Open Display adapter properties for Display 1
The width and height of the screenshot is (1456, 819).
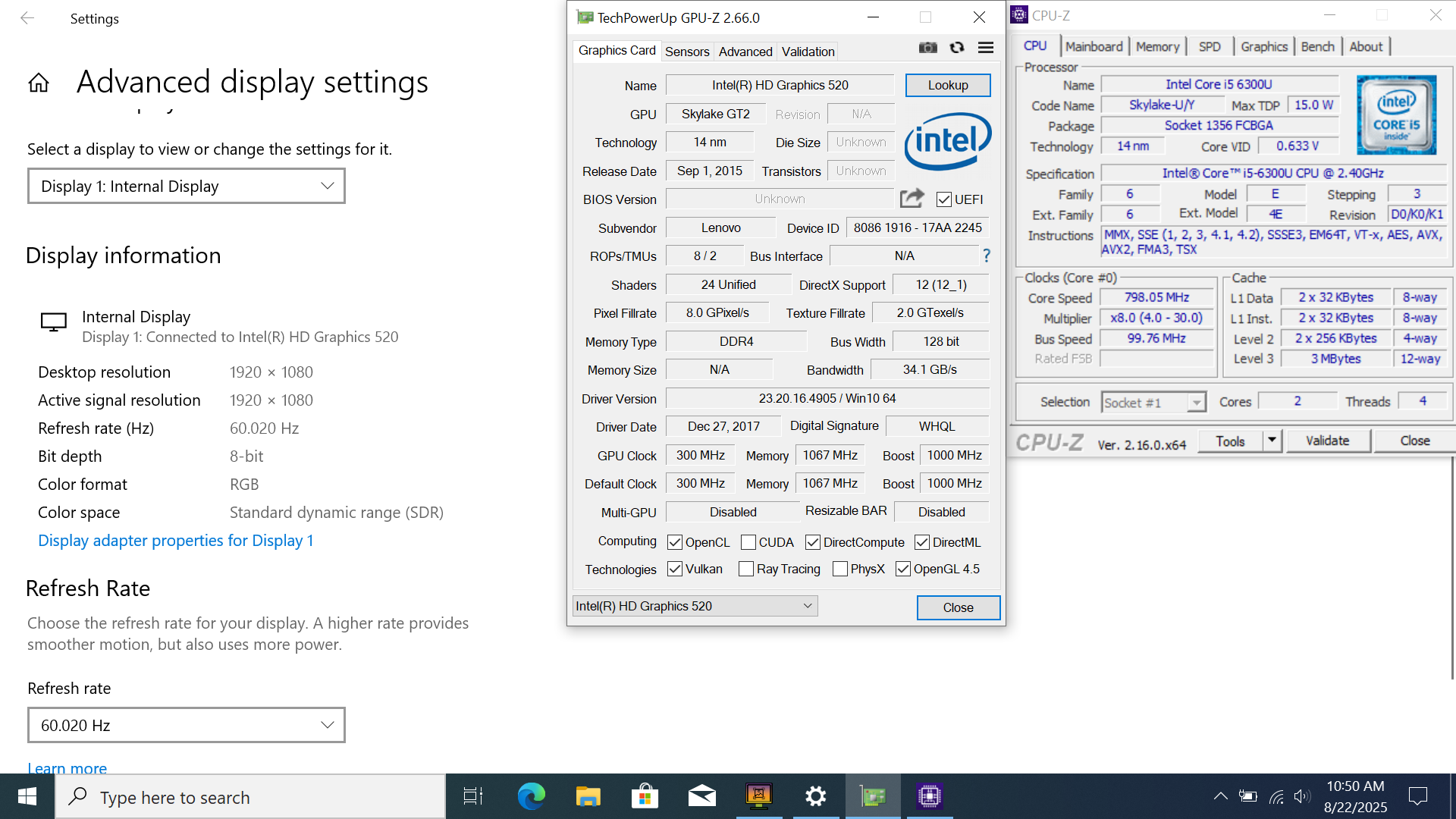coord(175,541)
